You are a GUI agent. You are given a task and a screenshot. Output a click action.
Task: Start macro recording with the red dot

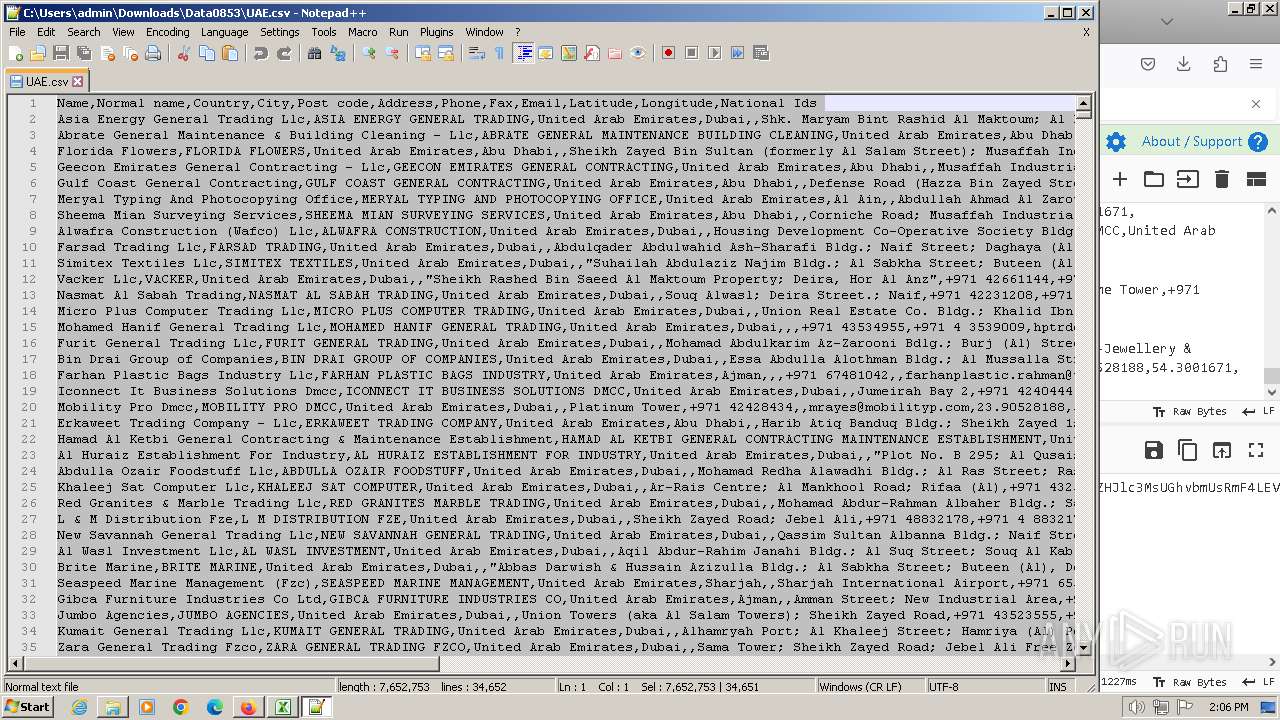[x=669, y=53]
